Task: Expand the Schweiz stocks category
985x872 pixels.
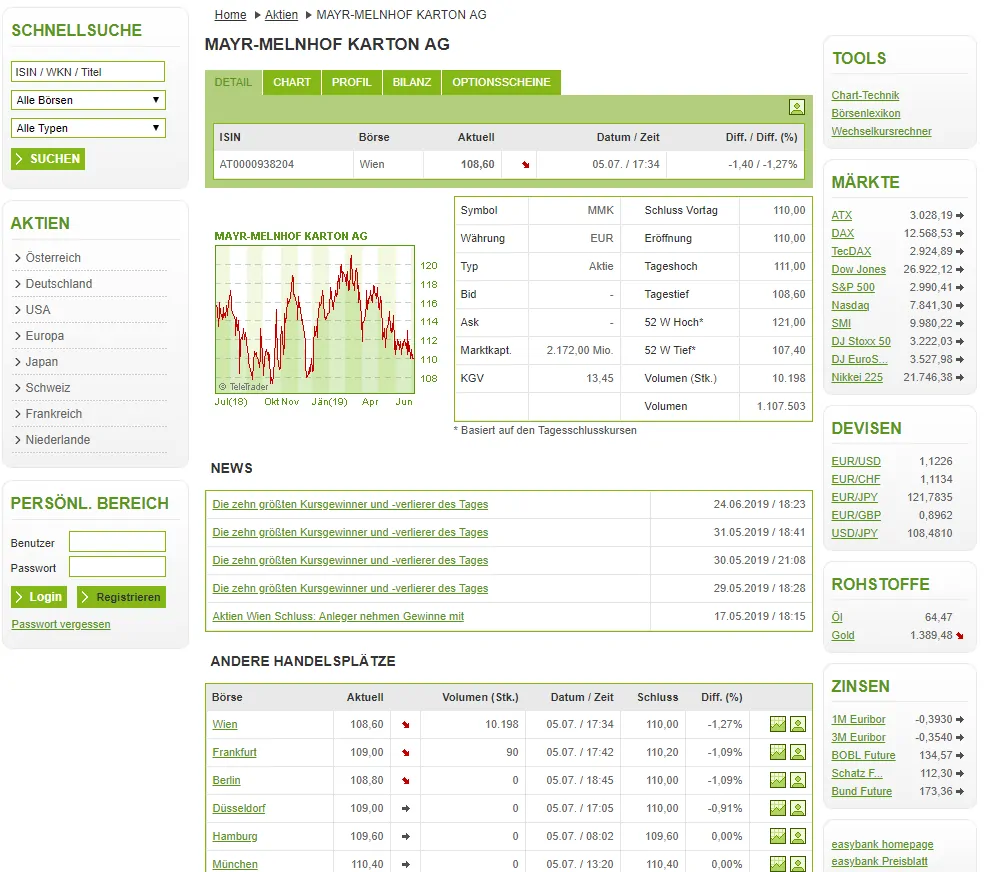Action: pos(42,388)
